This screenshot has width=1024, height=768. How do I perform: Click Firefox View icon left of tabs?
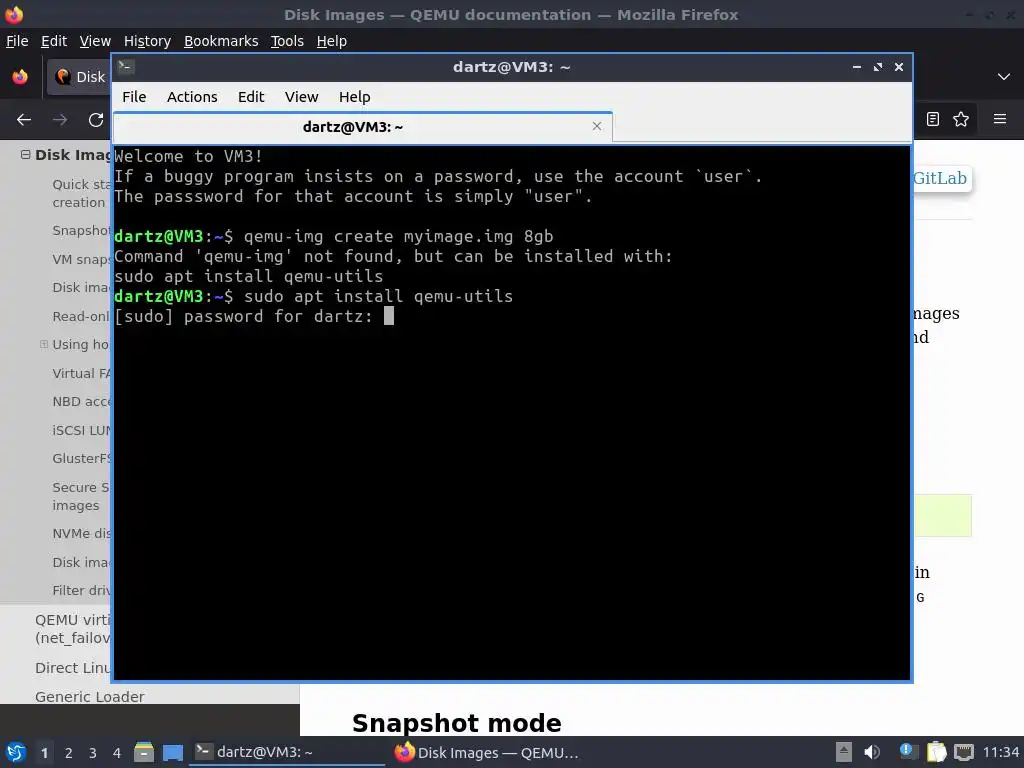(20, 77)
